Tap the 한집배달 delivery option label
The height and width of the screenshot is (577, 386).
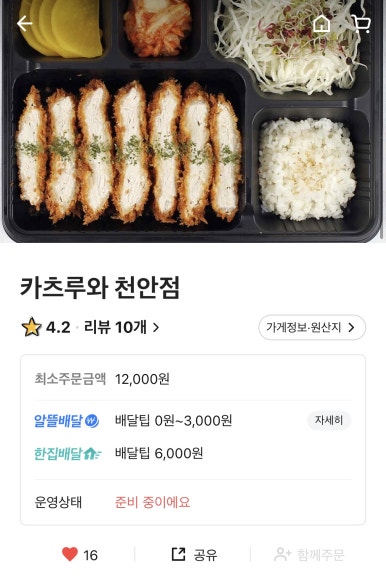[58, 453]
